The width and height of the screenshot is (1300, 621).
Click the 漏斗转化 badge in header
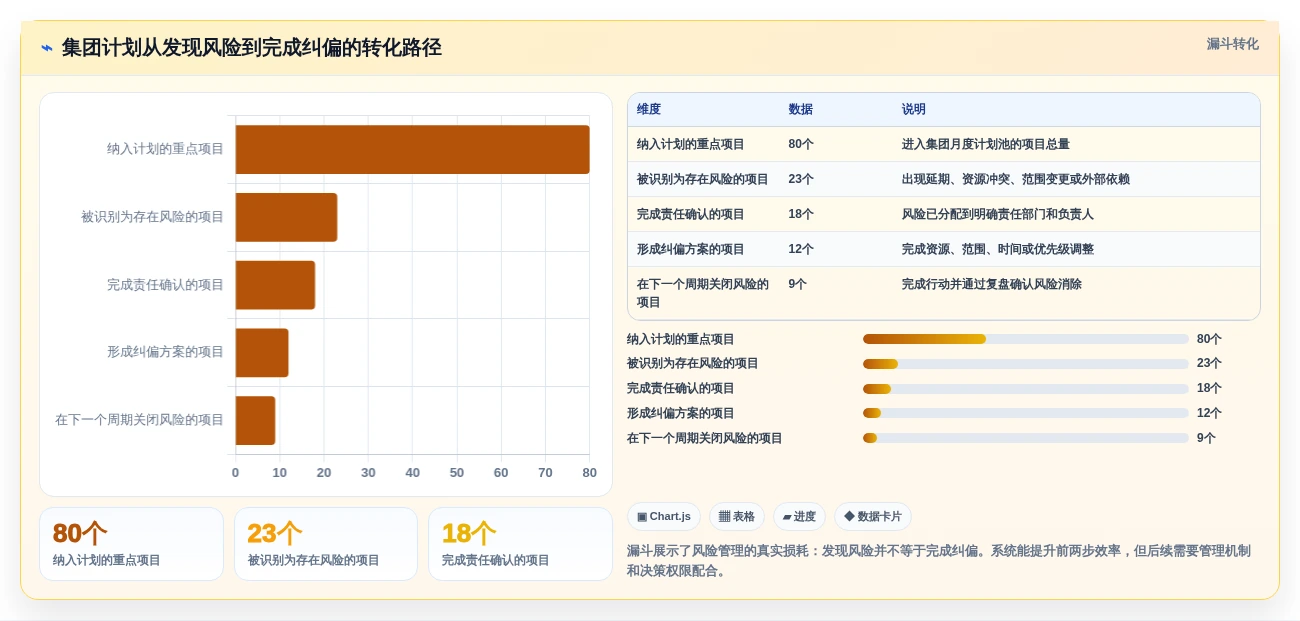pos(1232,44)
